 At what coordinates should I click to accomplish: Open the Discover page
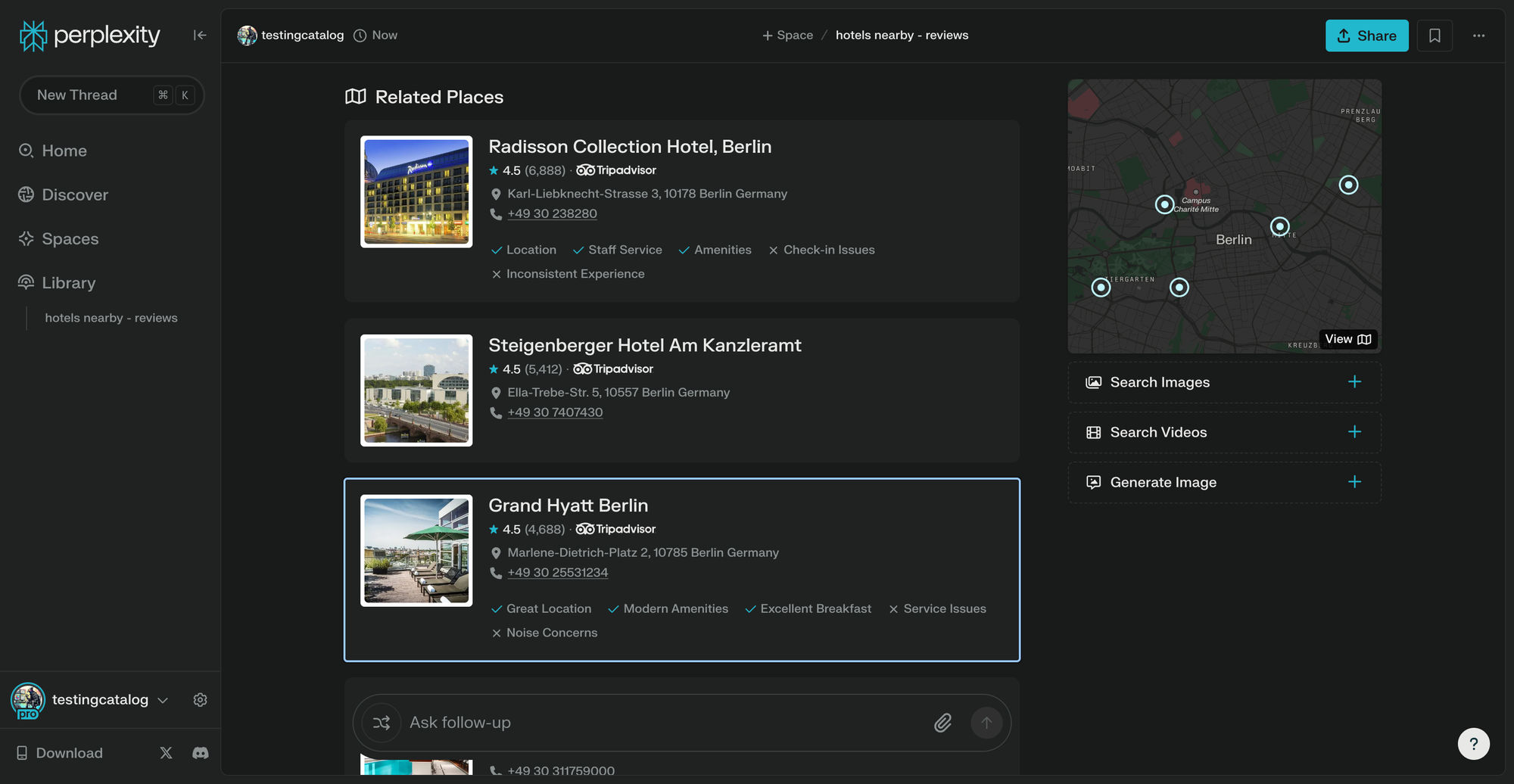pyautogui.click(x=64, y=194)
